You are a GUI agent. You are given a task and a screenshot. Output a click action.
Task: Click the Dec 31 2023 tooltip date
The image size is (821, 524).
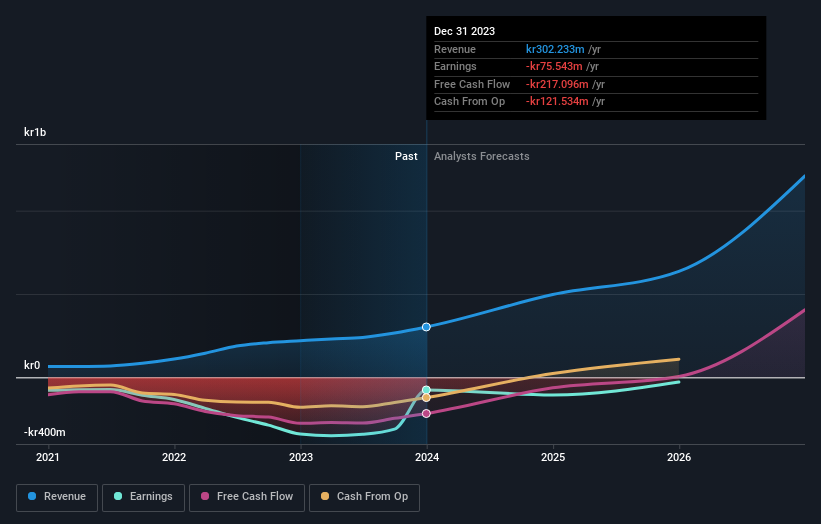(x=464, y=31)
